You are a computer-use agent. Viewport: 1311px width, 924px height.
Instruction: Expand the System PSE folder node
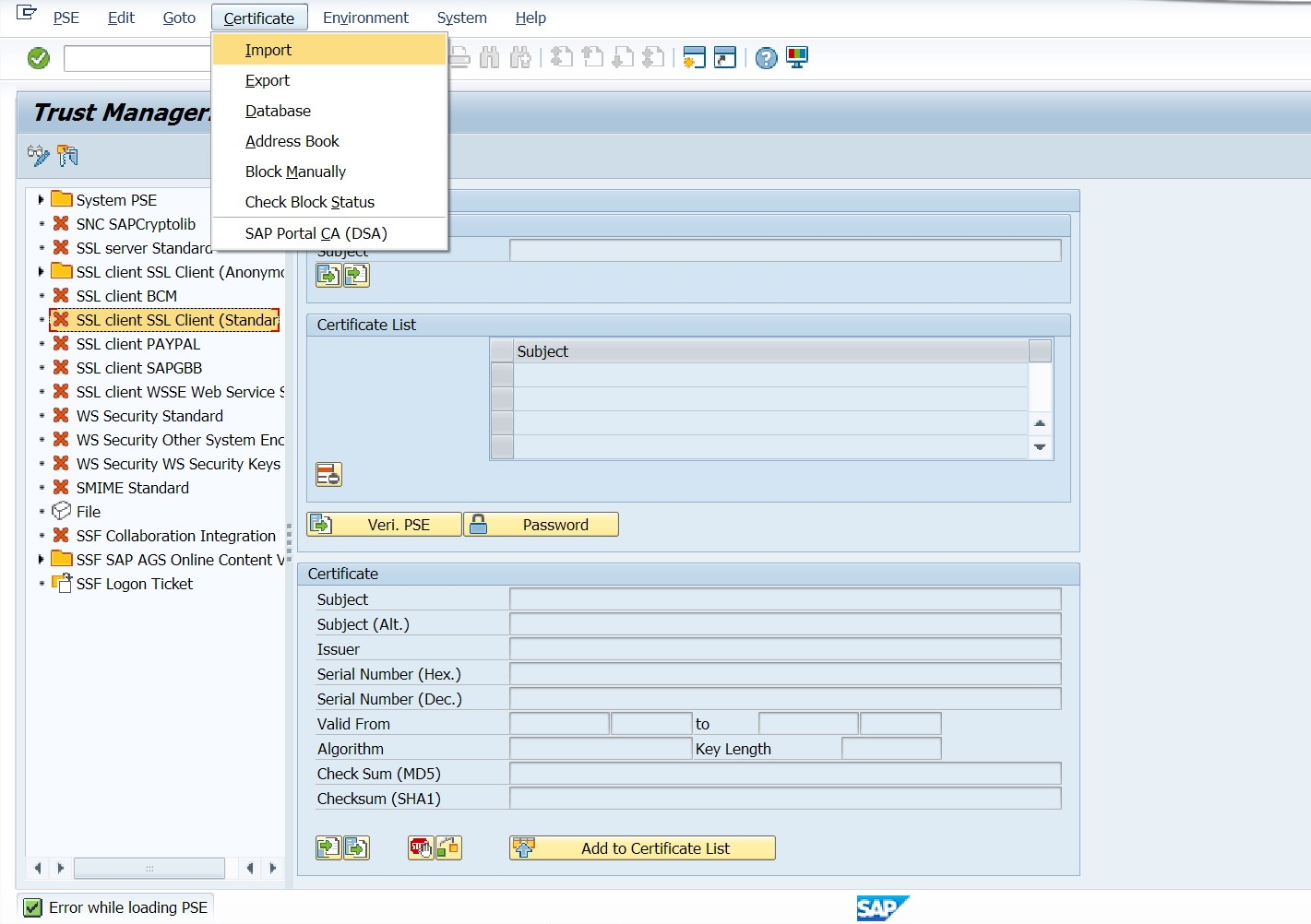point(41,199)
